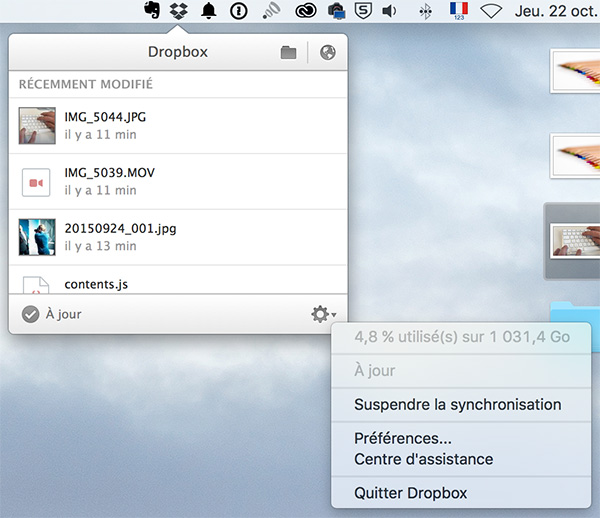Image resolution: width=600 pixels, height=518 pixels.
Task: Click the French flag input source icon
Action: pos(459,11)
